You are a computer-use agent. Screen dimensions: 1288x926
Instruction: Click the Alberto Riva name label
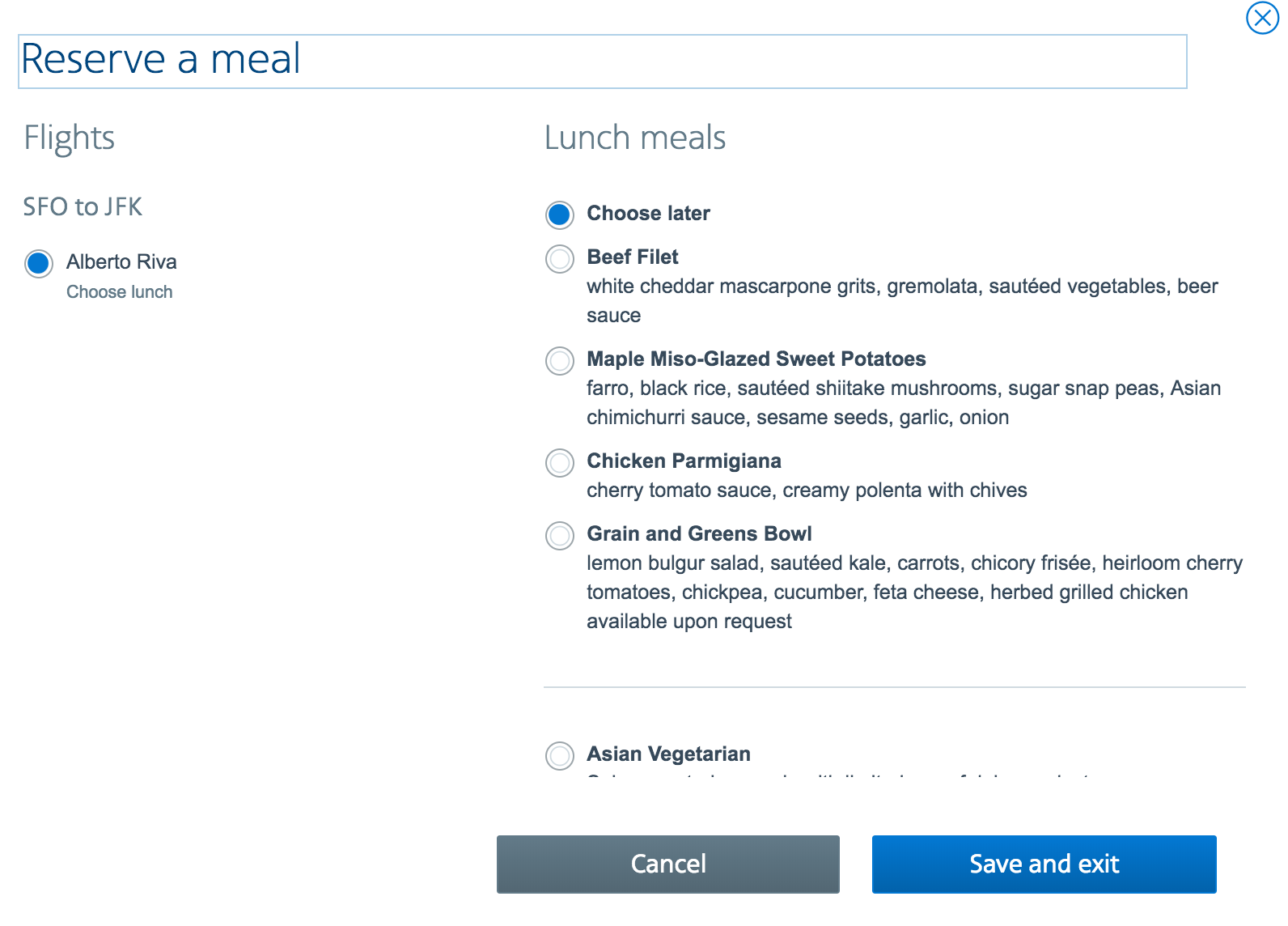tap(121, 262)
